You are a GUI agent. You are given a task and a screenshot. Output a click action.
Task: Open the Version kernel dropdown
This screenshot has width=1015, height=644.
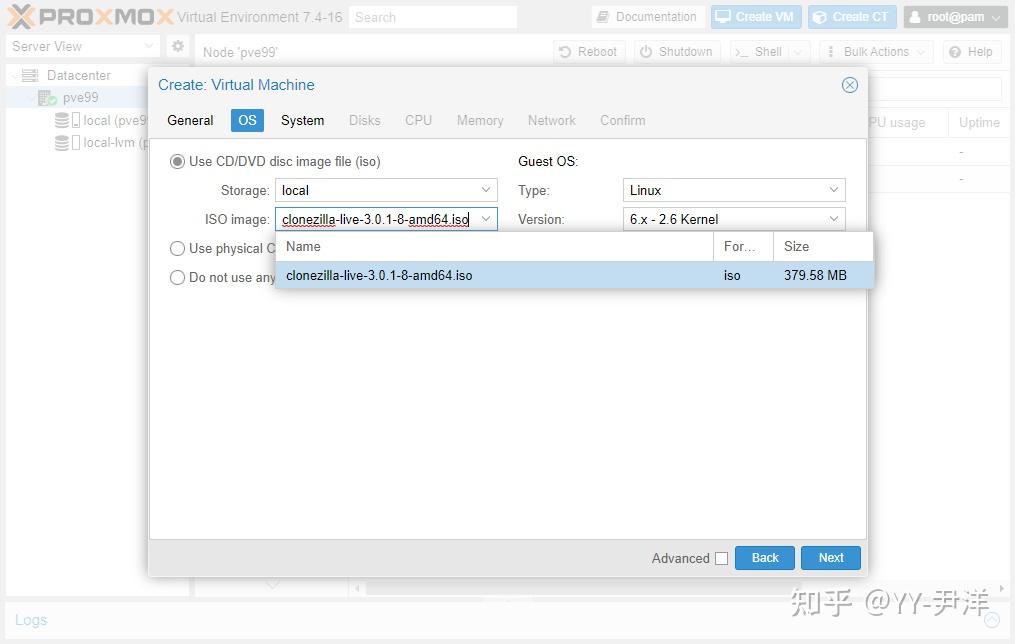pos(833,219)
